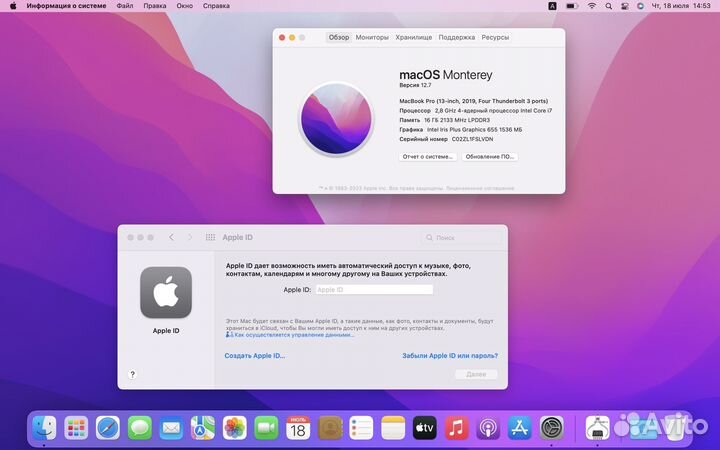Launch FaceTime from the Dock

[266, 428]
